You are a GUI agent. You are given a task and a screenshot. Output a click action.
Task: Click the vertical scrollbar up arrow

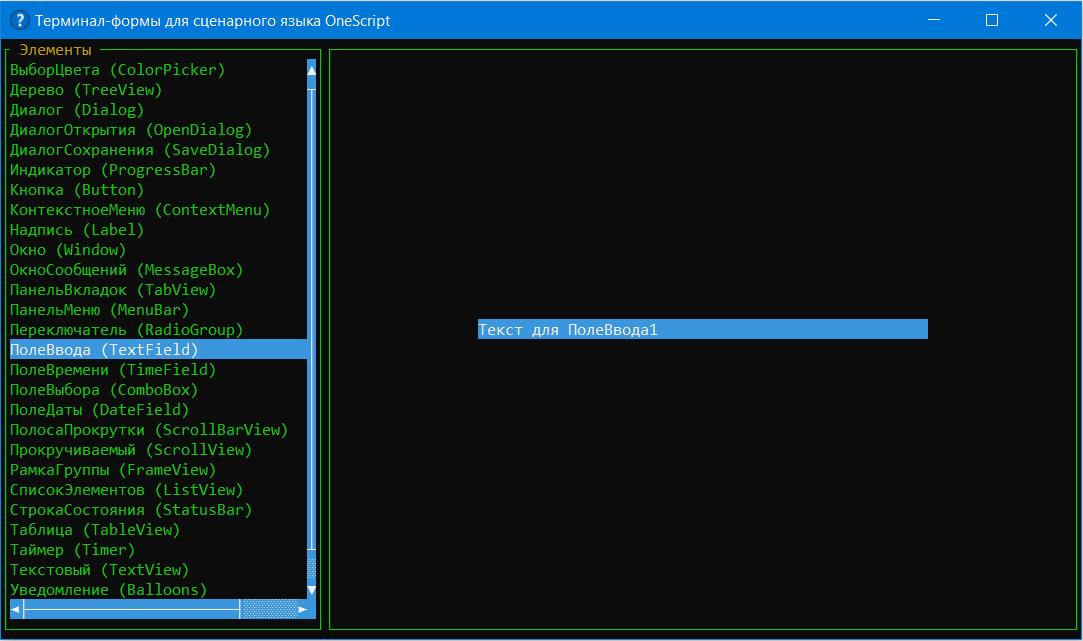point(312,70)
